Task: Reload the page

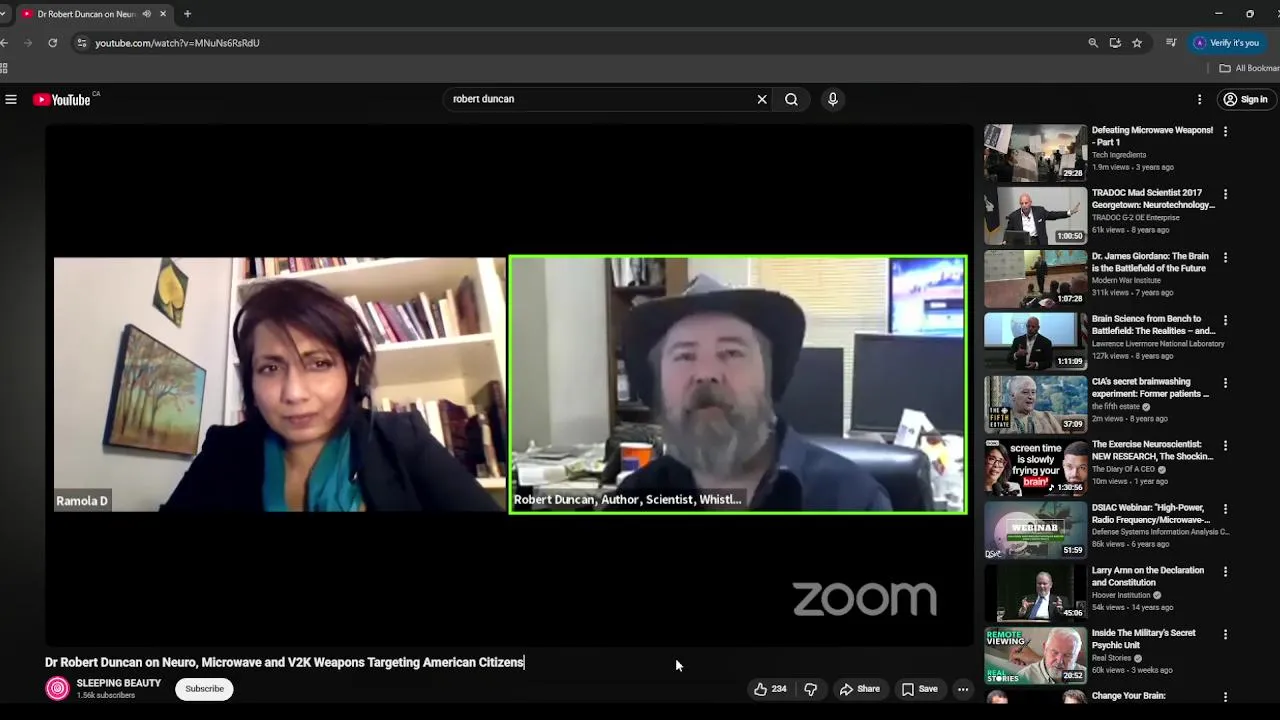Action: coord(52,43)
